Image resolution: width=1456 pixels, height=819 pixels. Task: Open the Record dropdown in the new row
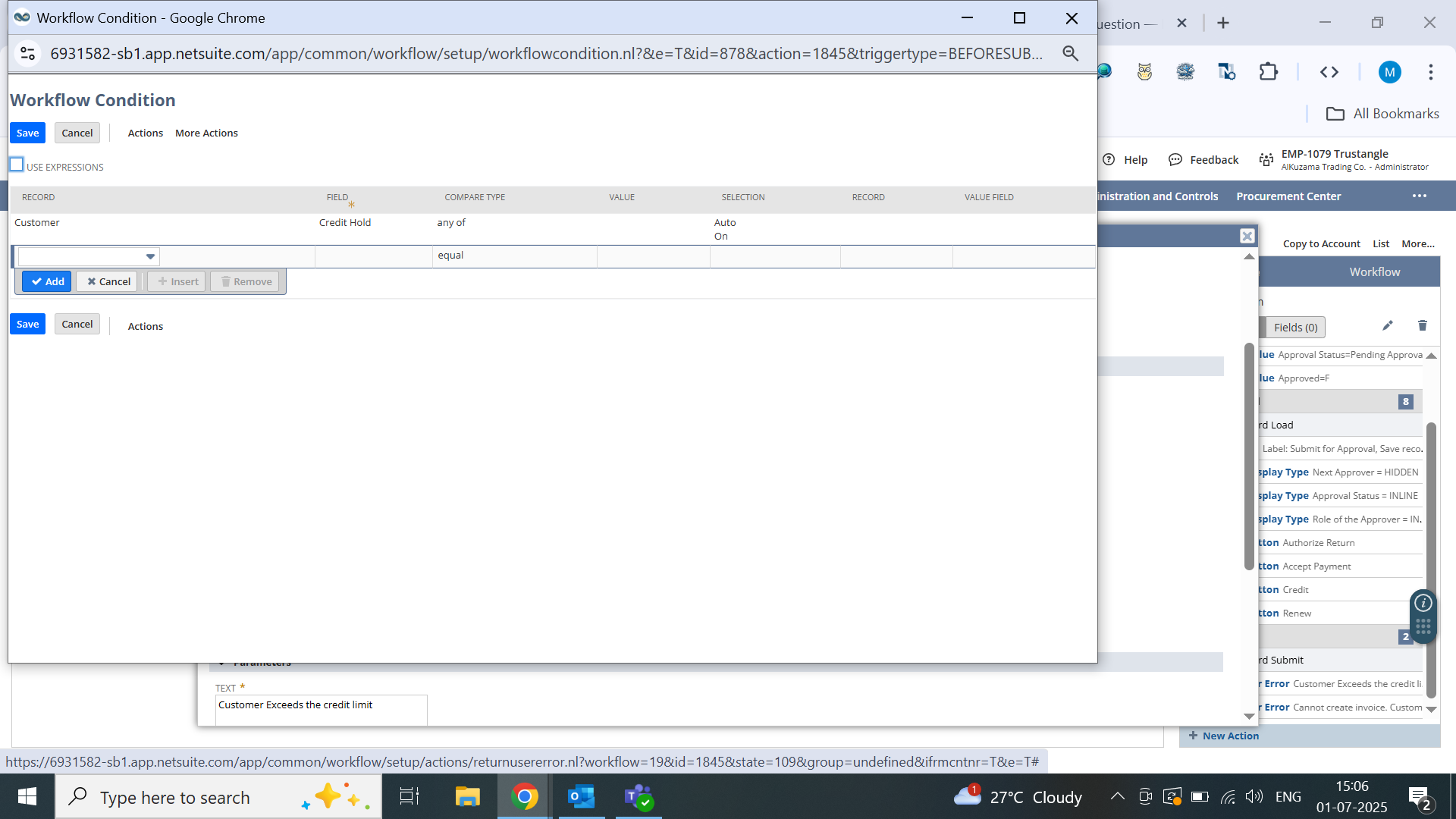(x=151, y=256)
